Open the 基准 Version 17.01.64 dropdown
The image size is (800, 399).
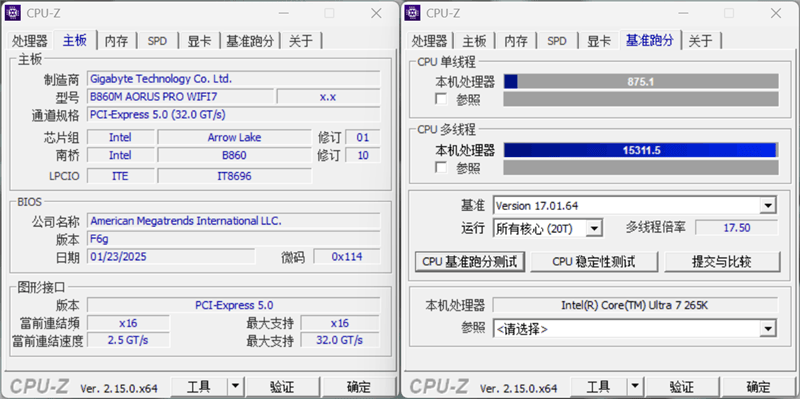point(767,206)
